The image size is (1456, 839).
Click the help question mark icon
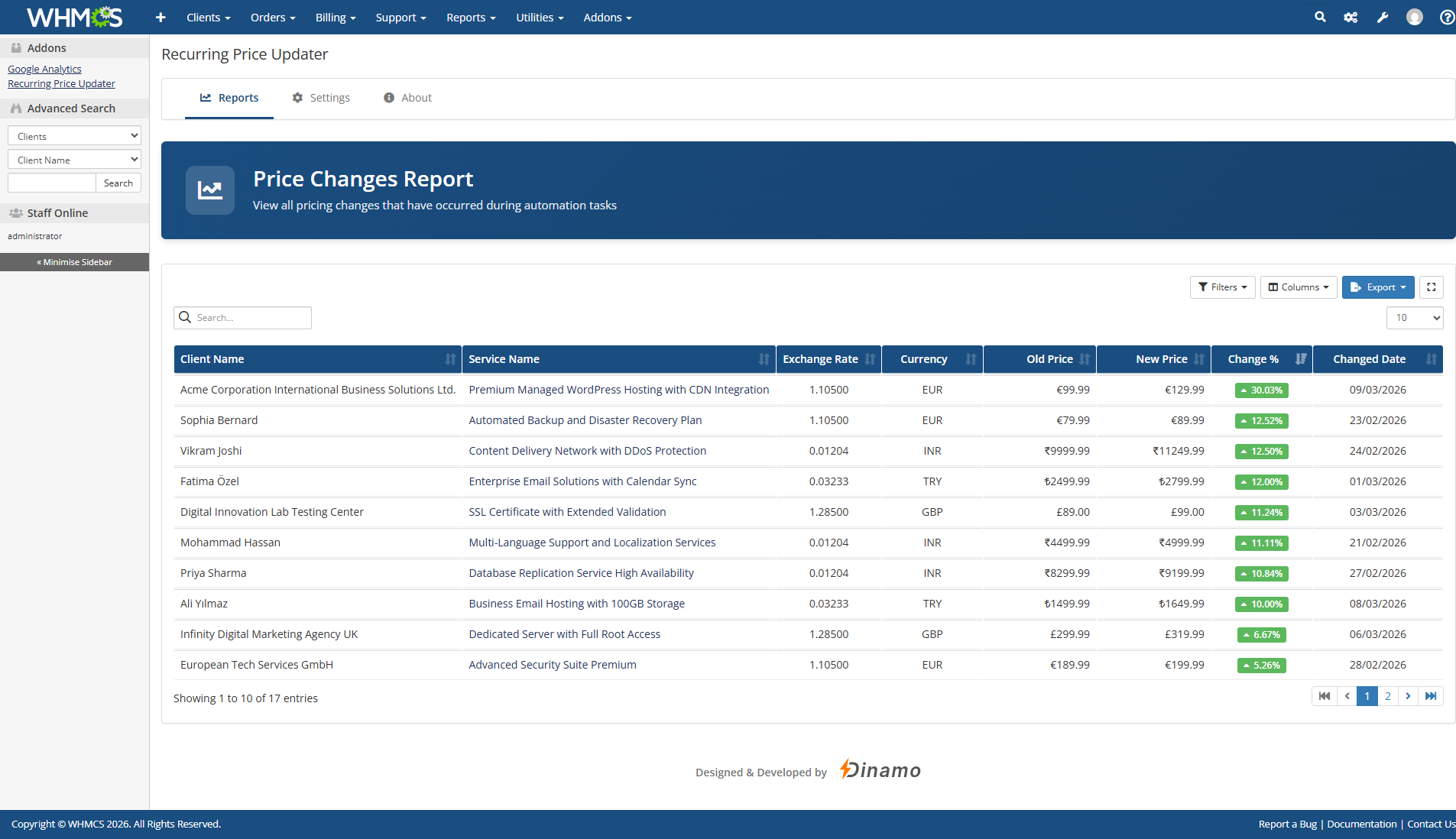1447,17
